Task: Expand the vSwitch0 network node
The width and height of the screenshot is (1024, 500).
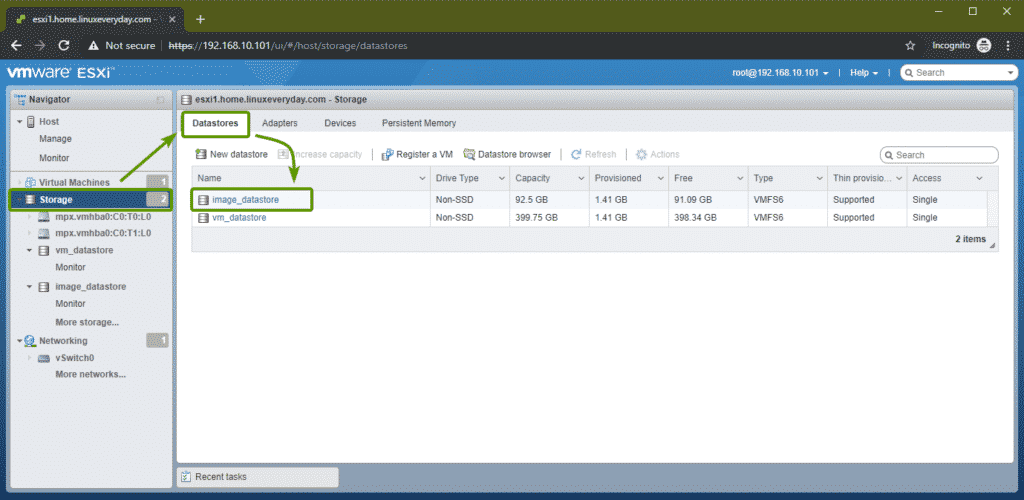Action: tap(30, 358)
